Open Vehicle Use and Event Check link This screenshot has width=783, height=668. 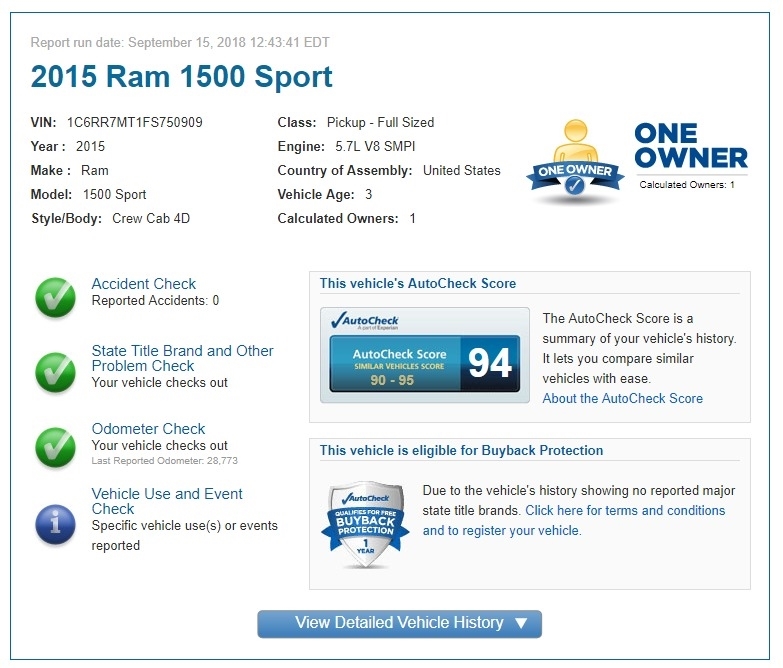tap(167, 501)
